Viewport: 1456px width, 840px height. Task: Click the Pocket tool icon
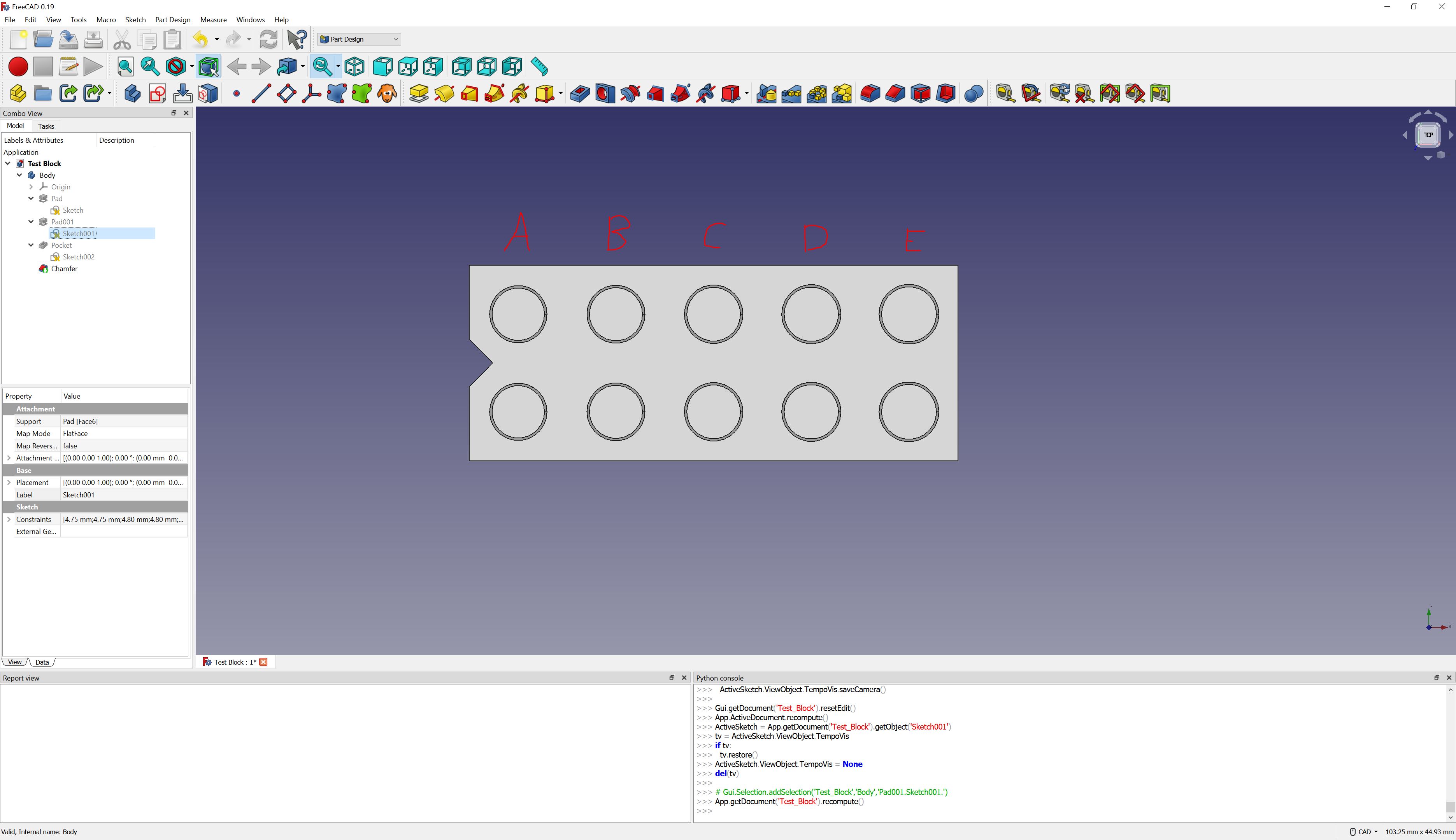pyautogui.click(x=580, y=93)
